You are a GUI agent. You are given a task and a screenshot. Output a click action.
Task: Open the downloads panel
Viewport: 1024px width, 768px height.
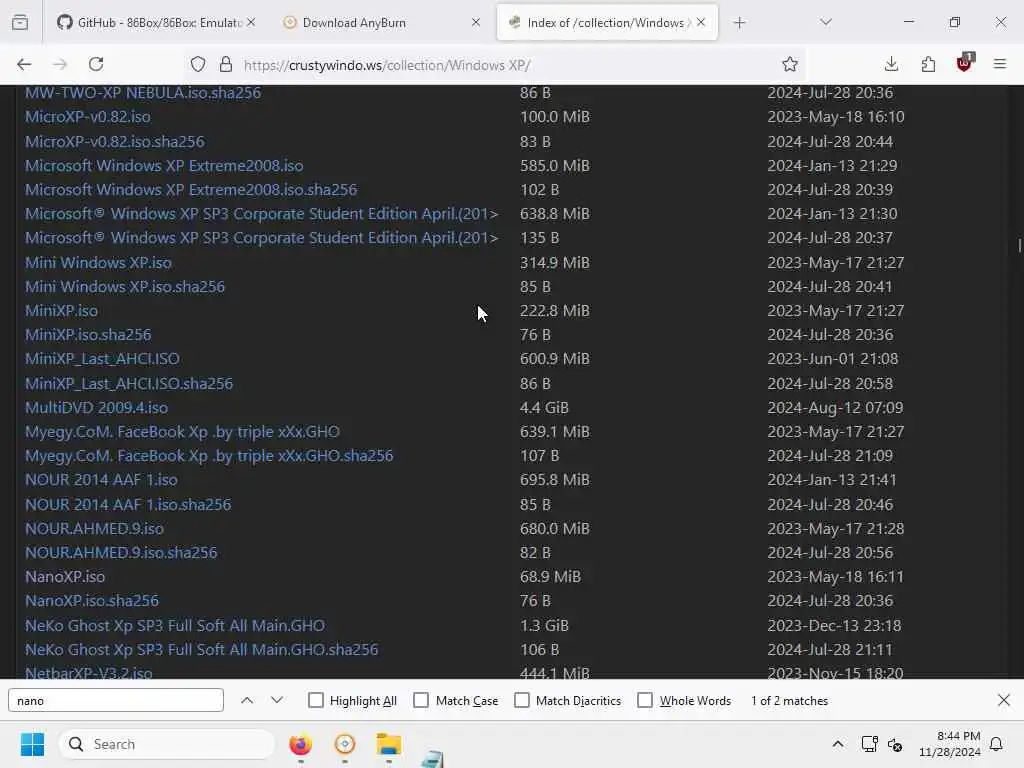pyautogui.click(x=891, y=64)
